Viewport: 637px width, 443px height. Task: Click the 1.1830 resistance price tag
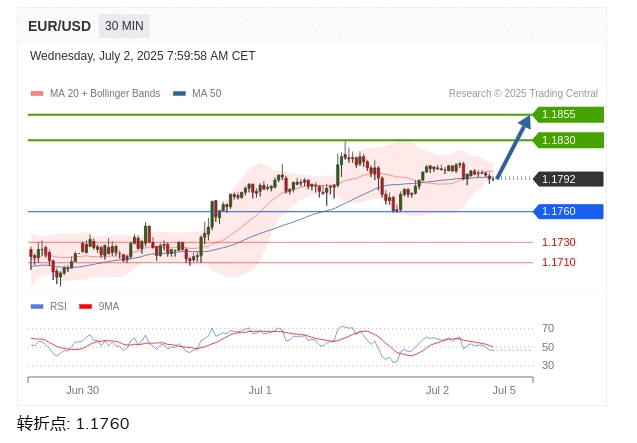tap(568, 140)
